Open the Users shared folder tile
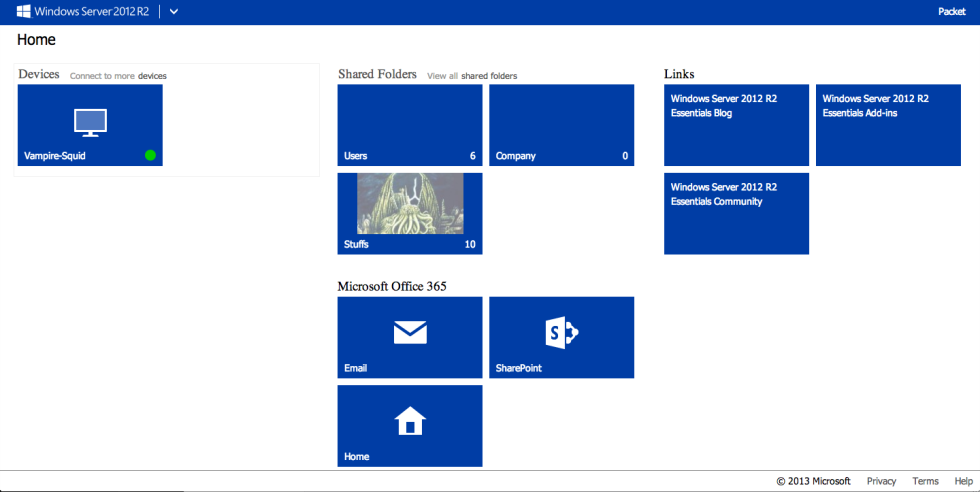980x492 pixels. click(x=410, y=125)
